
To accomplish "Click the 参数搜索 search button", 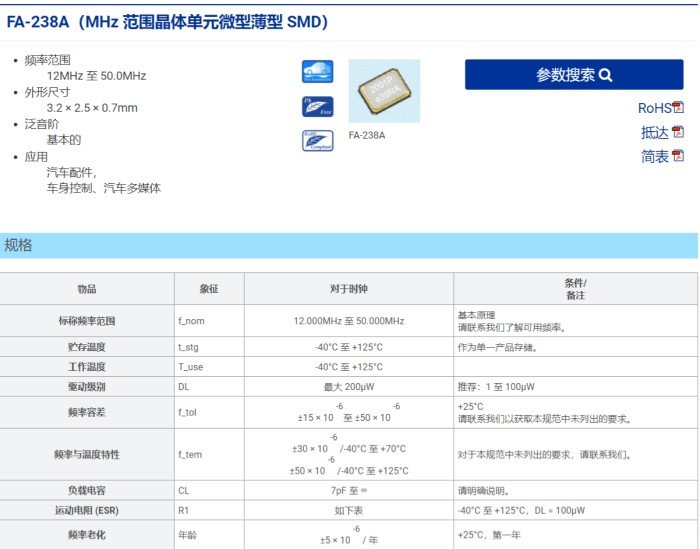I will (573, 75).
